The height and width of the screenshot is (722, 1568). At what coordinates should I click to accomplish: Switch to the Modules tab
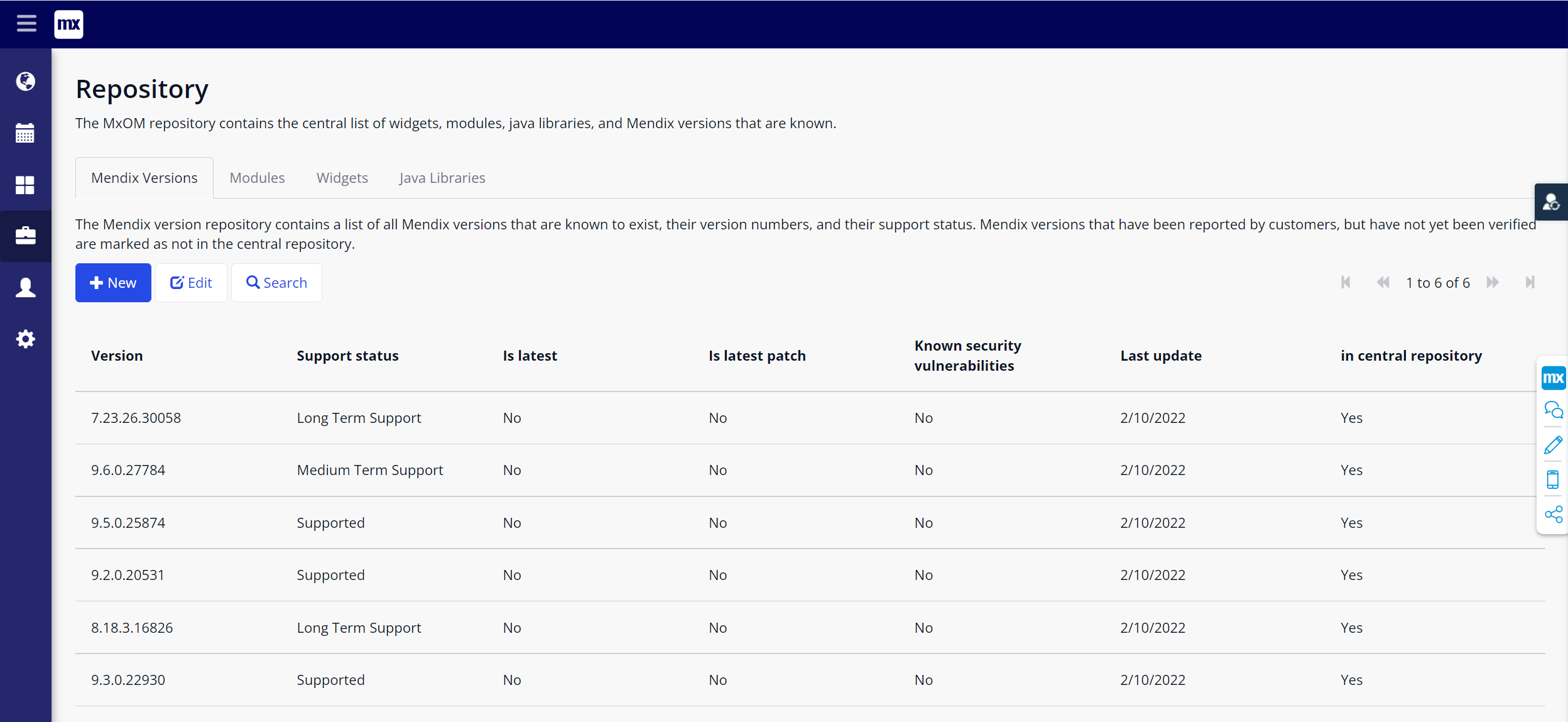point(257,178)
